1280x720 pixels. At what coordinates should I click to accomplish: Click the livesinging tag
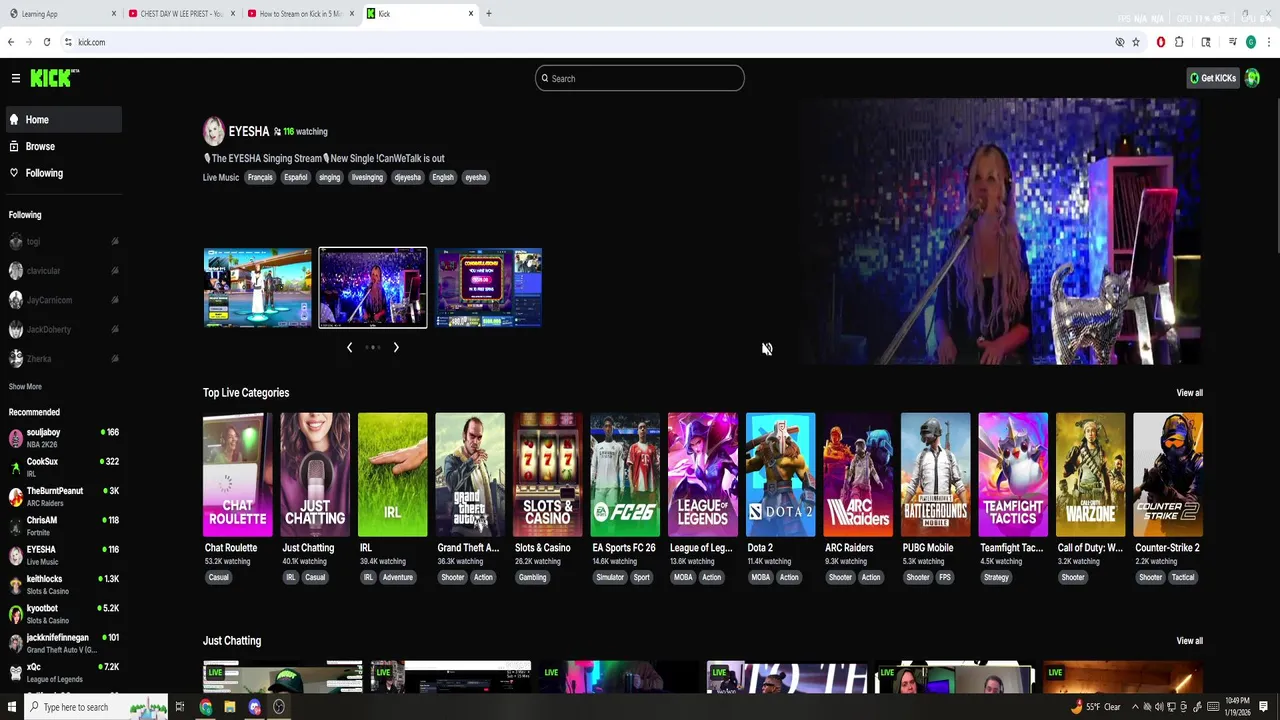pyautogui.click(x=367, y=177)
